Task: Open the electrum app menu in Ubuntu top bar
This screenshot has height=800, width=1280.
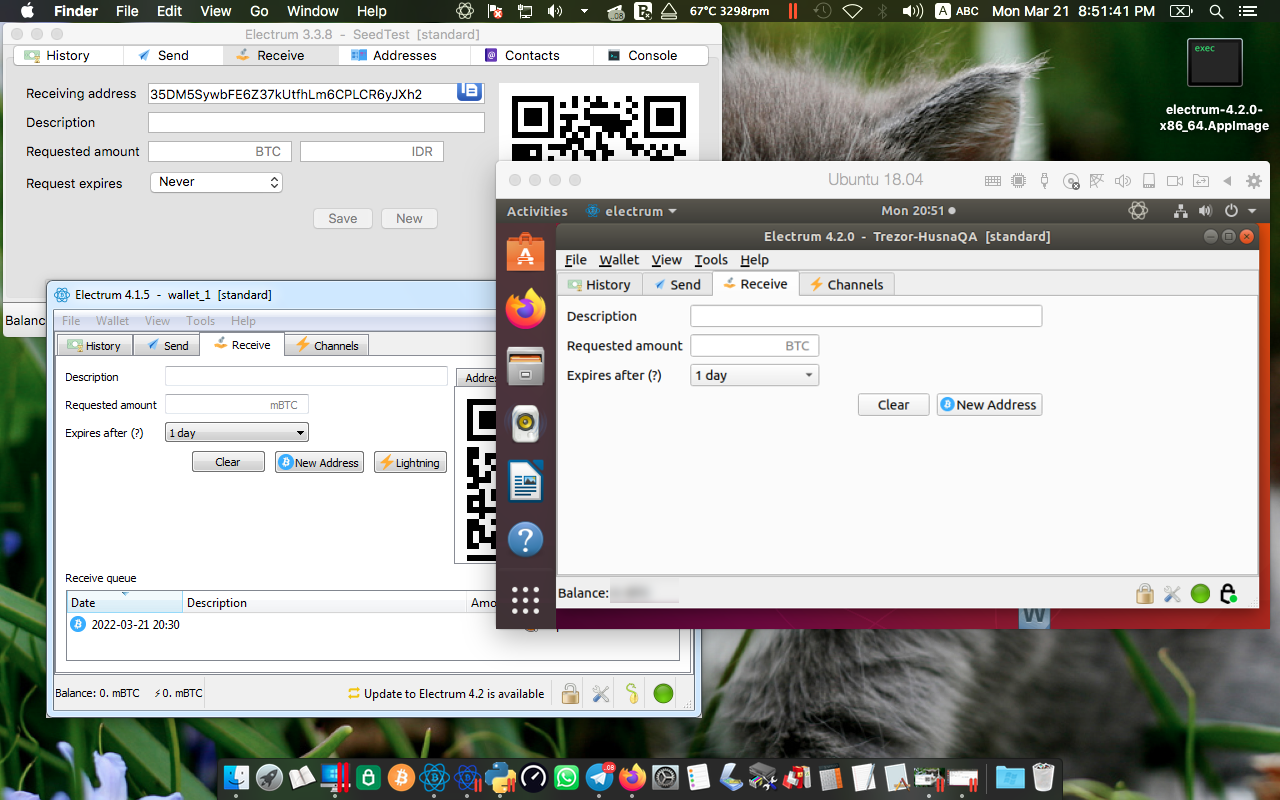Action: (x=632, y=211)
